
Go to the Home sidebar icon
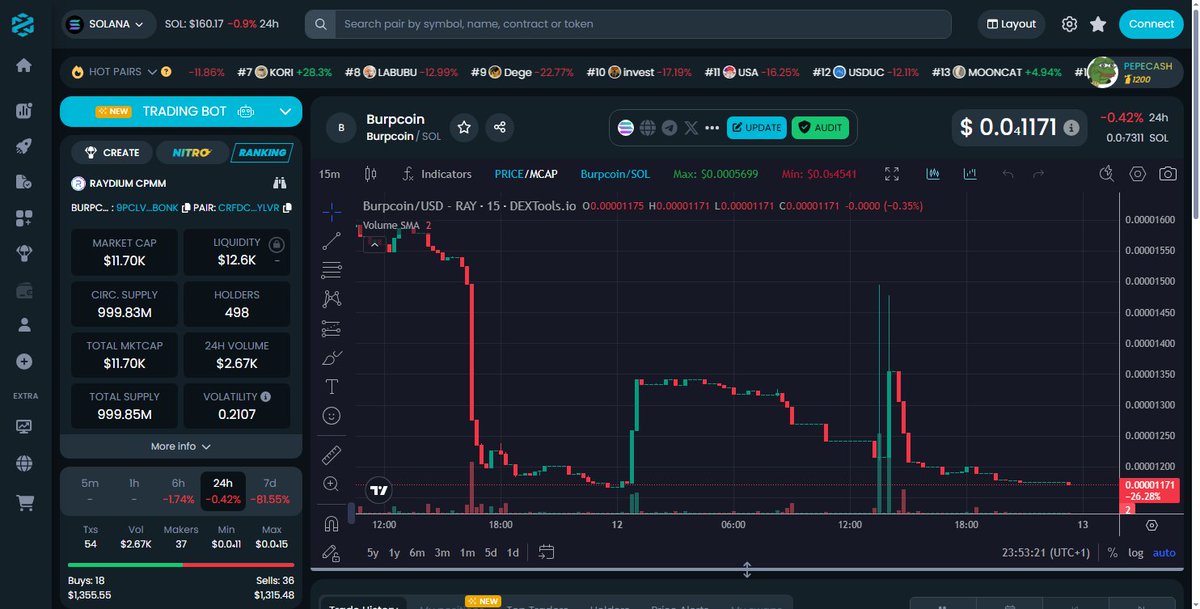(24, 66)
